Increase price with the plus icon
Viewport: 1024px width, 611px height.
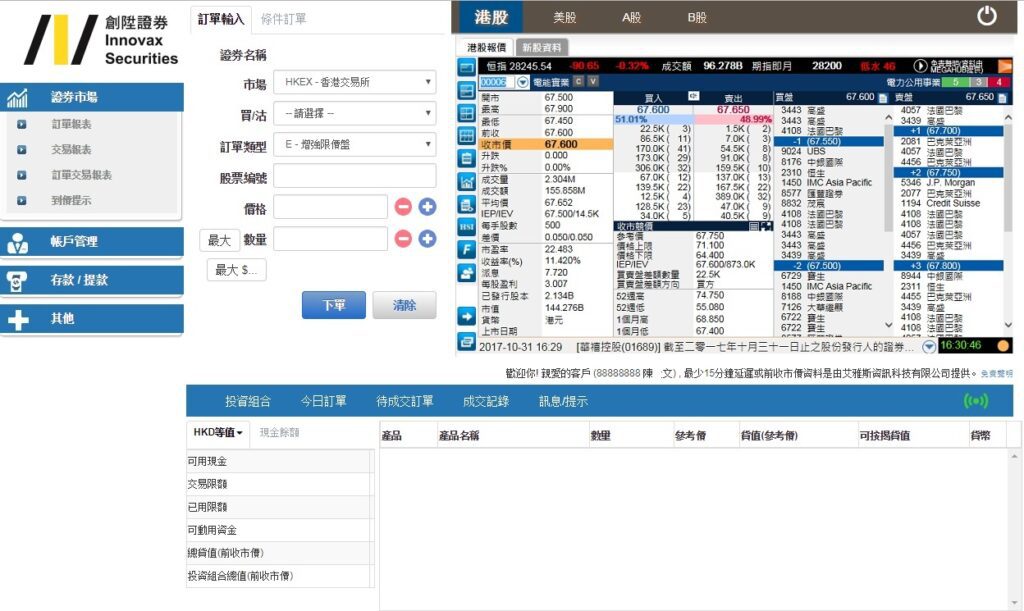click(427, 207)
